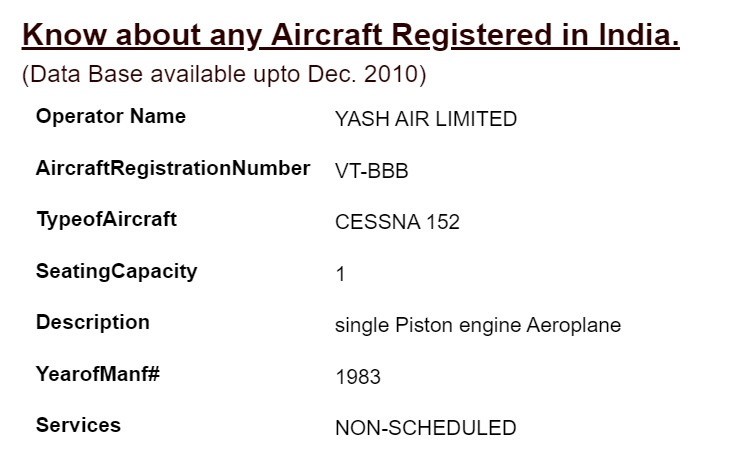This screenshot has height=462, width=732.
Task: Click the 'YearofManf#' label
Action: pyautogui.click(x=98, y=374)
